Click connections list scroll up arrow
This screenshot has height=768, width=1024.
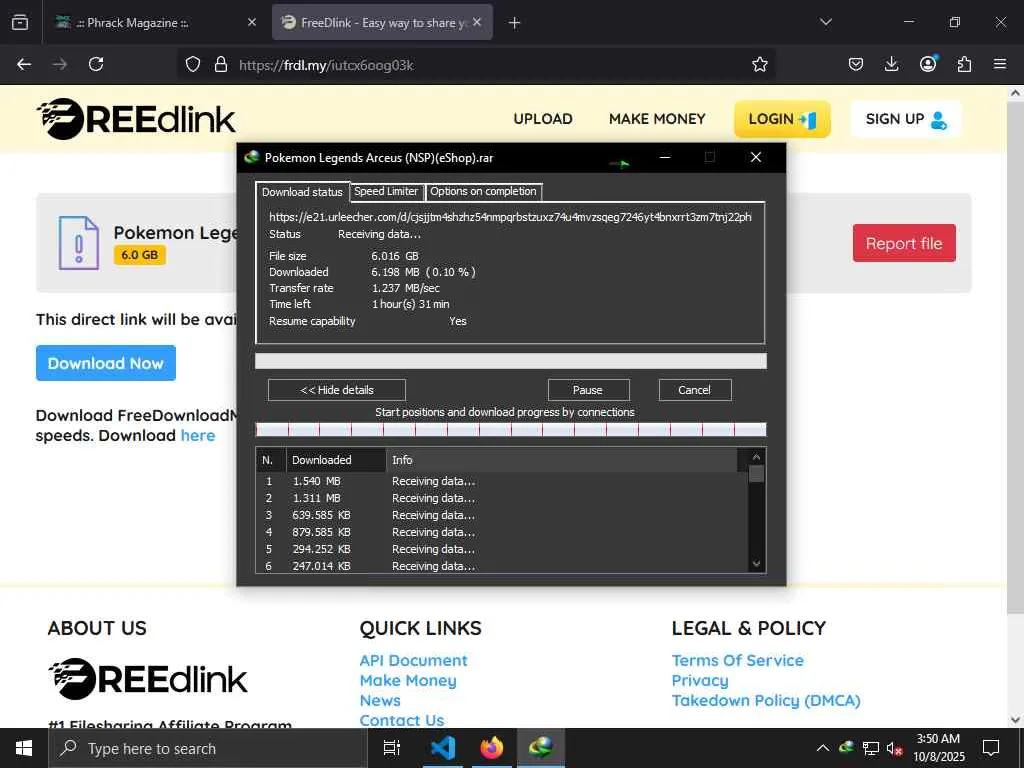coord(756,456)
